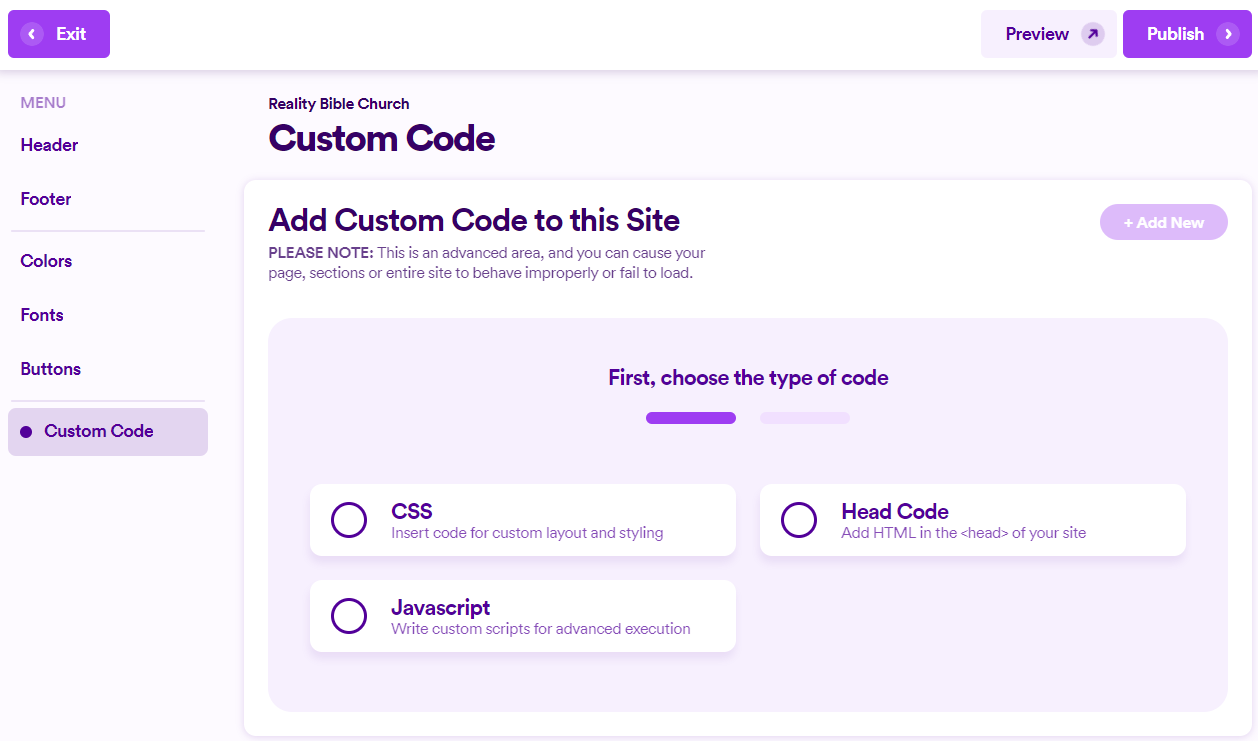The height and width of the screenshot is (741, 1258).
Task: Click the Add New button
Action: pos(1163,222)
